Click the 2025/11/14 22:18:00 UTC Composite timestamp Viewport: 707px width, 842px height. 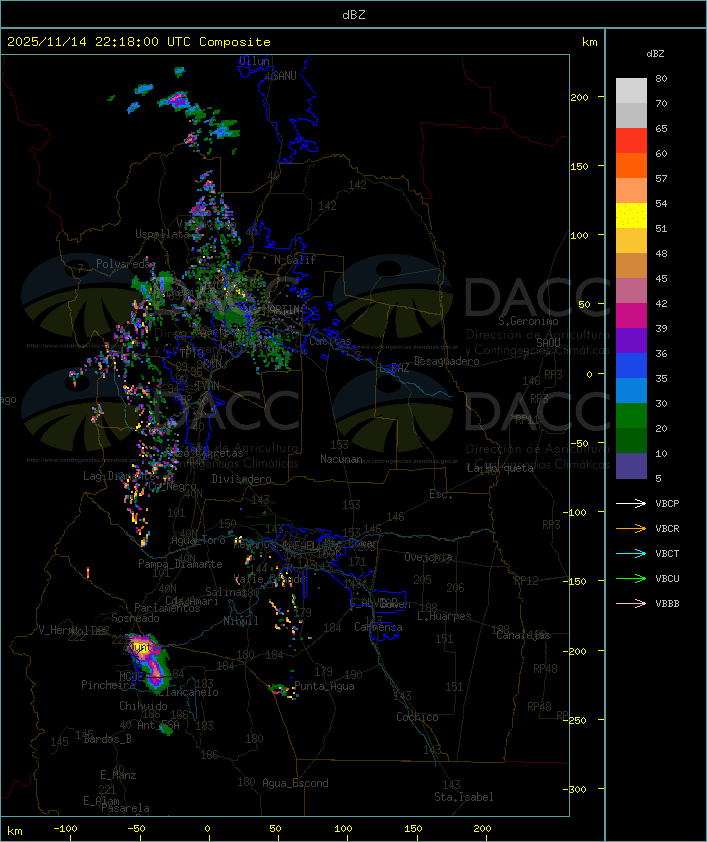pos(139,42)
